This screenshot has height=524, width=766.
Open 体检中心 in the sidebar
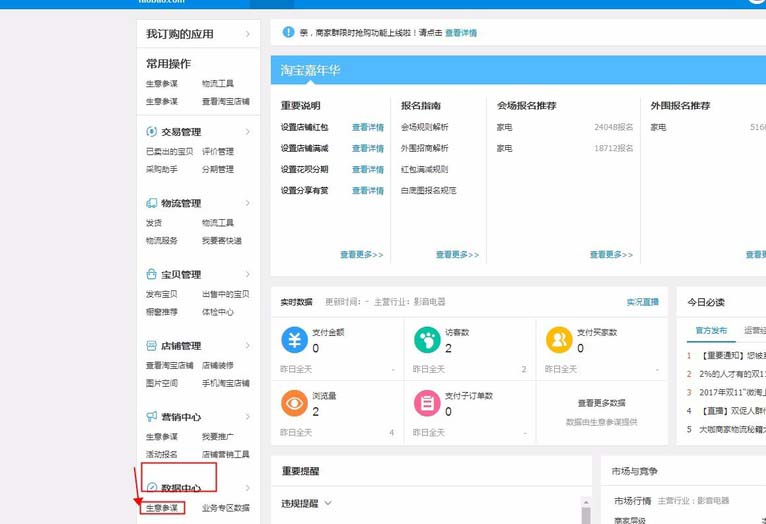218,312
